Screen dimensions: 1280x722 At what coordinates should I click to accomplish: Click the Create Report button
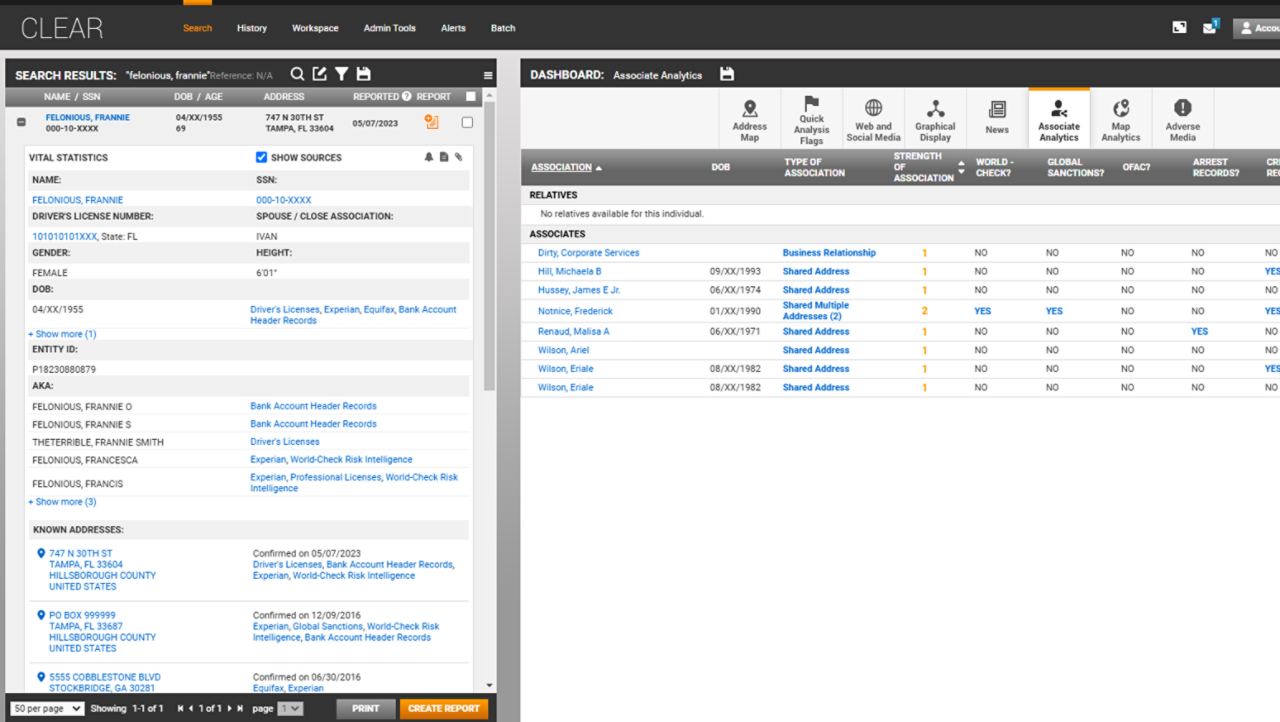click(444, 708)
